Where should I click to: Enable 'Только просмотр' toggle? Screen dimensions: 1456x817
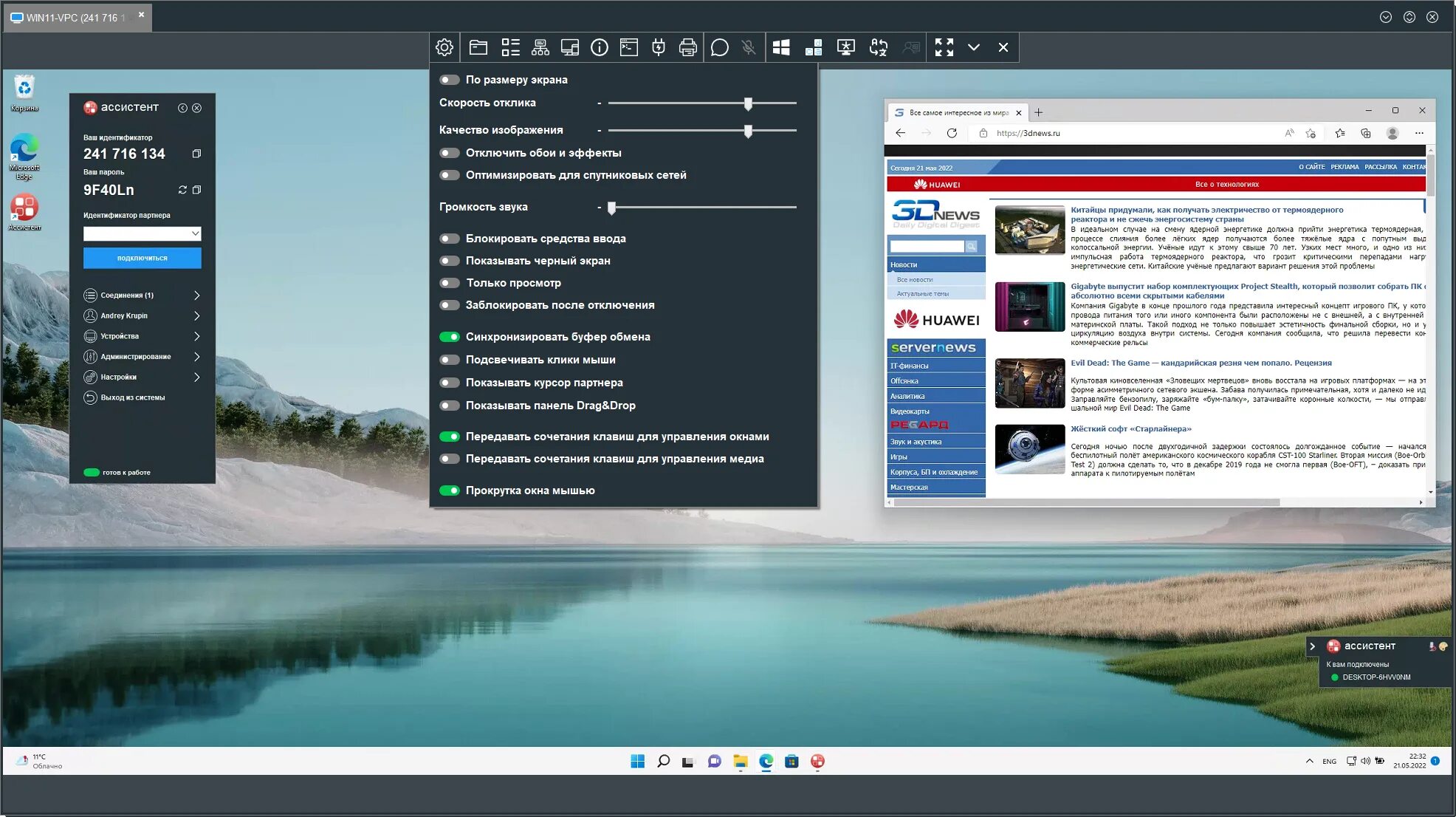pos(450,283)
